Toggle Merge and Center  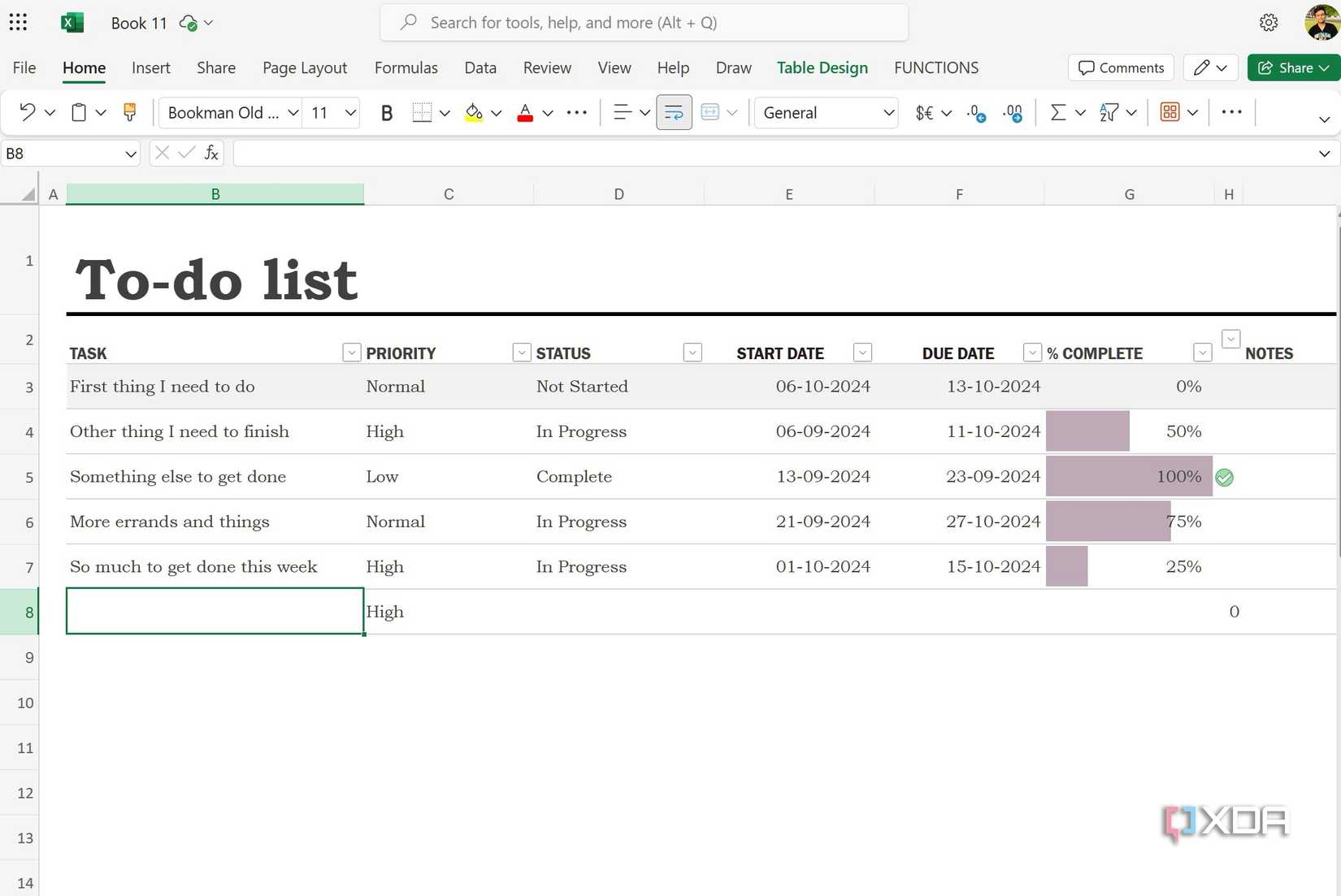(711, 112)
